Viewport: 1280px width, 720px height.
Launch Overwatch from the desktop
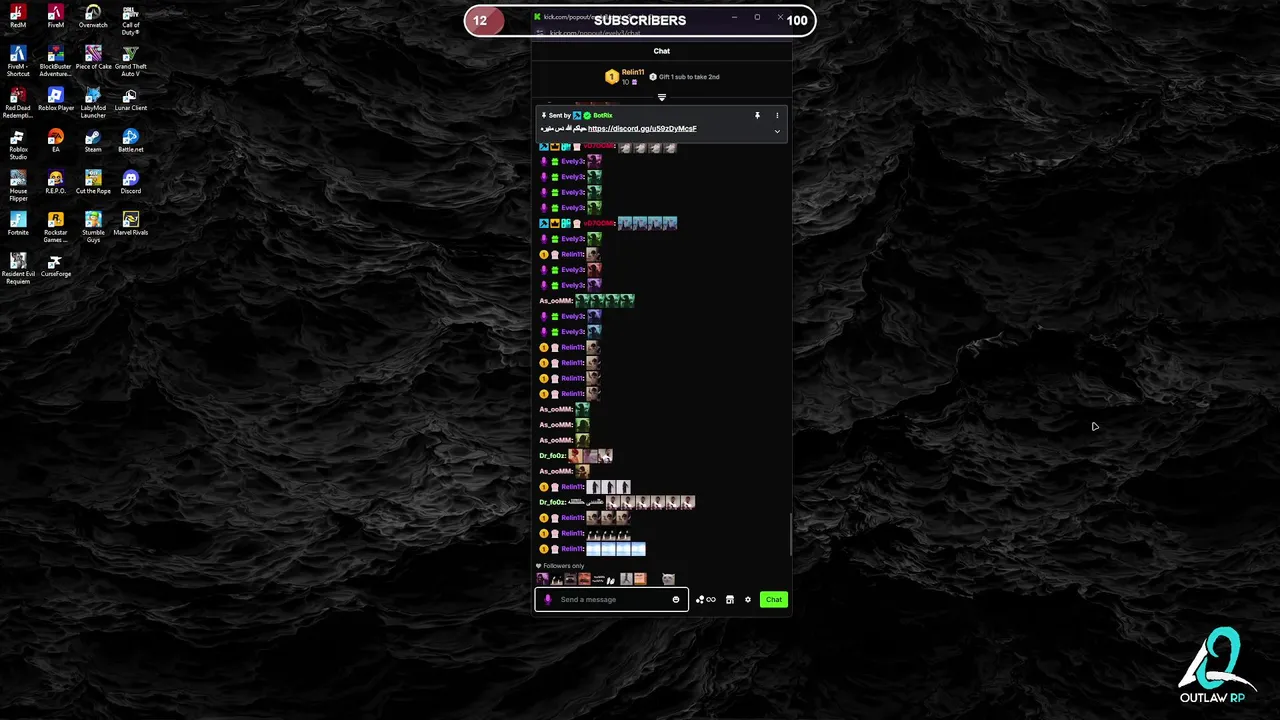pyautogui.click(x=93, y=16)
